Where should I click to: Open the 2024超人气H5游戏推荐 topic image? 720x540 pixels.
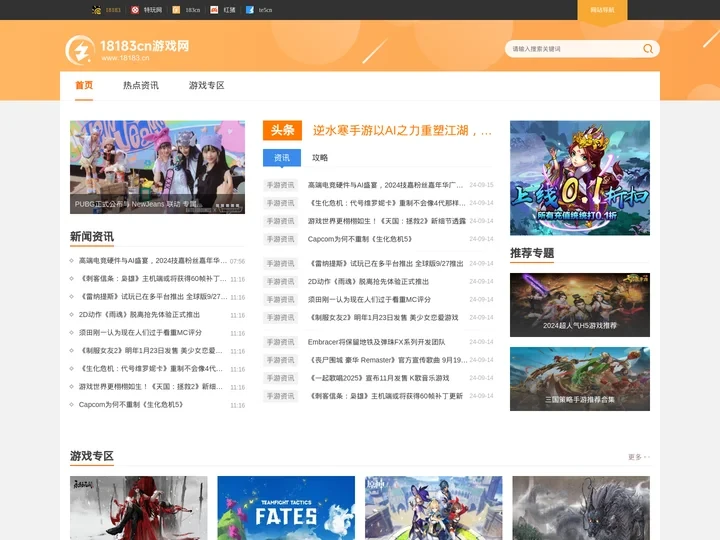pyautogui.click(x=580, y=305)
